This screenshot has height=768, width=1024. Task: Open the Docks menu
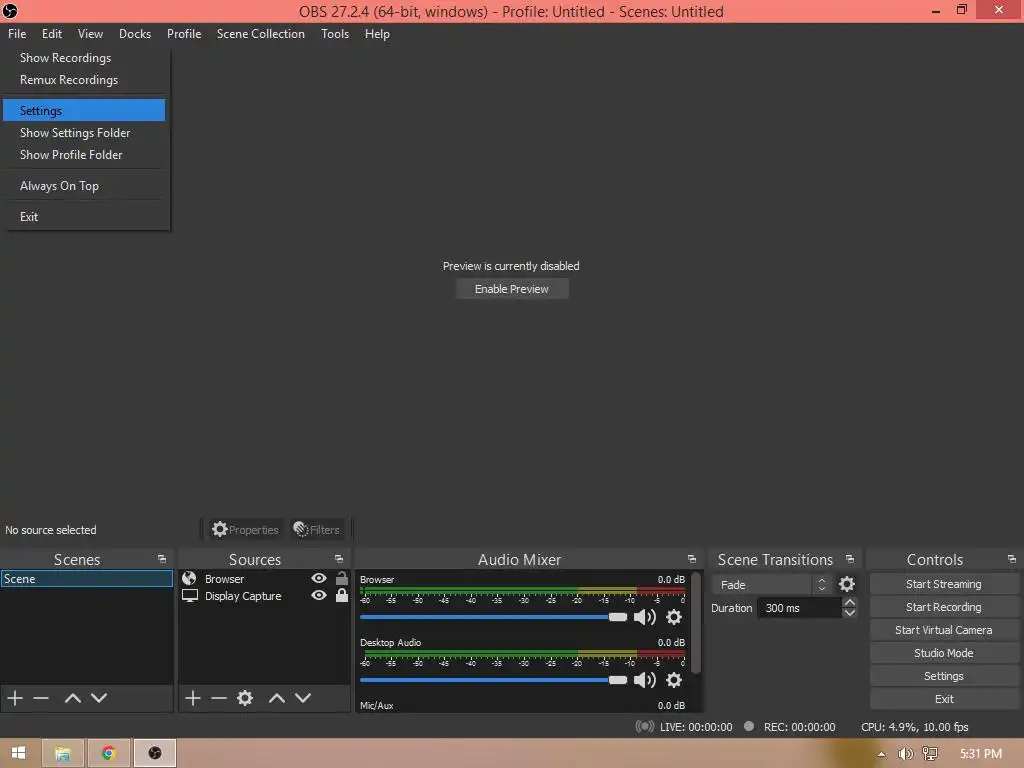135,33
